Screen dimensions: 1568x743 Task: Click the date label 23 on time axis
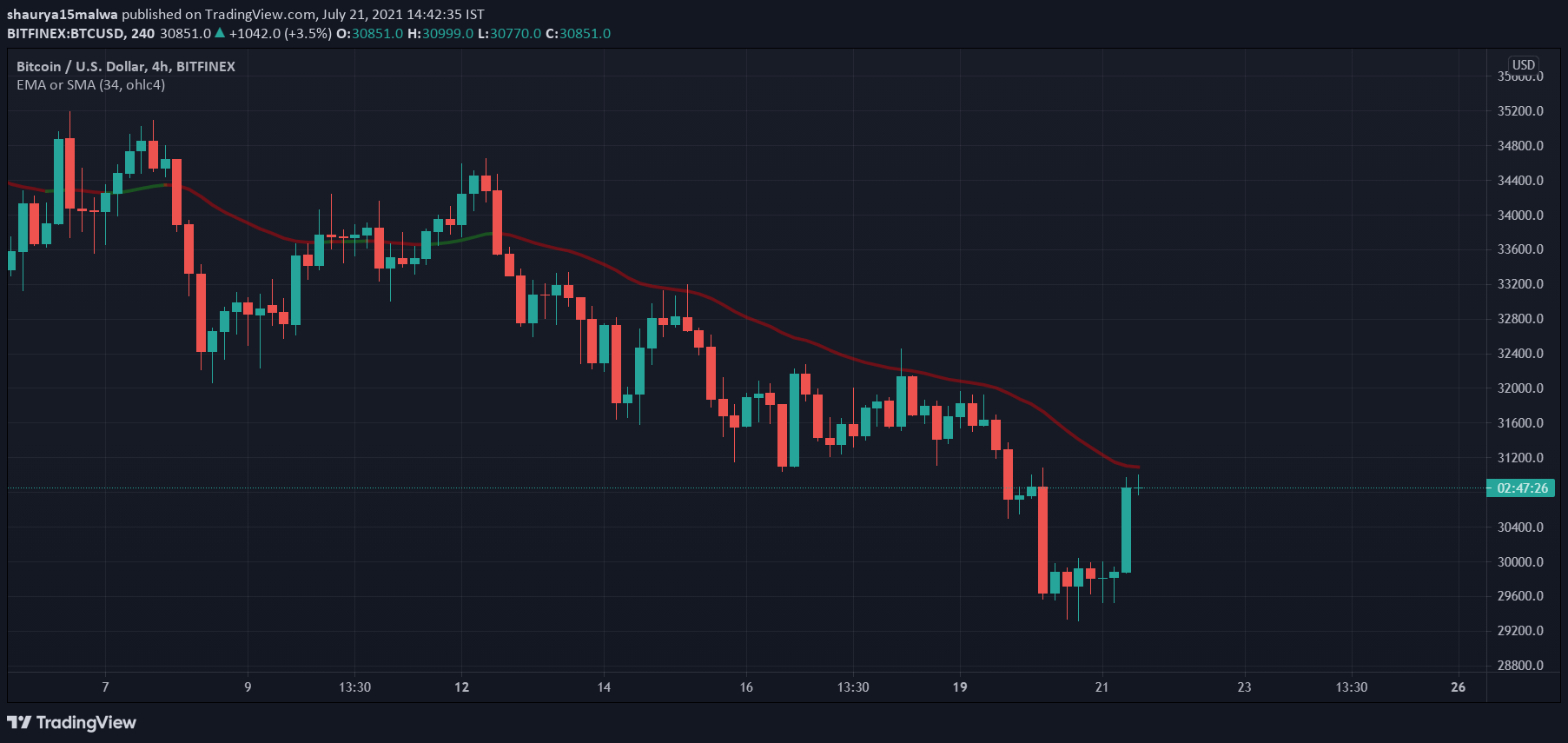1244,687
